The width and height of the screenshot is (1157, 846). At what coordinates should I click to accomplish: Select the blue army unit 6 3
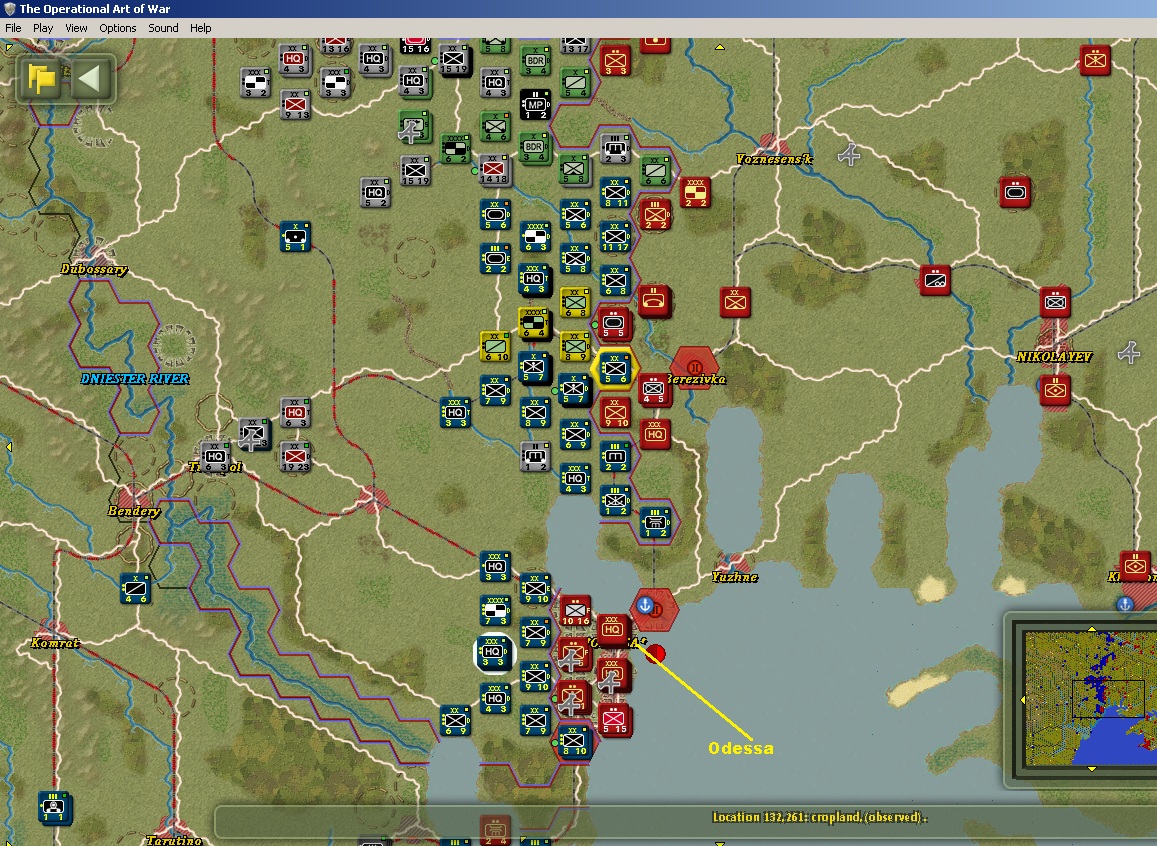tap(535, 236)
